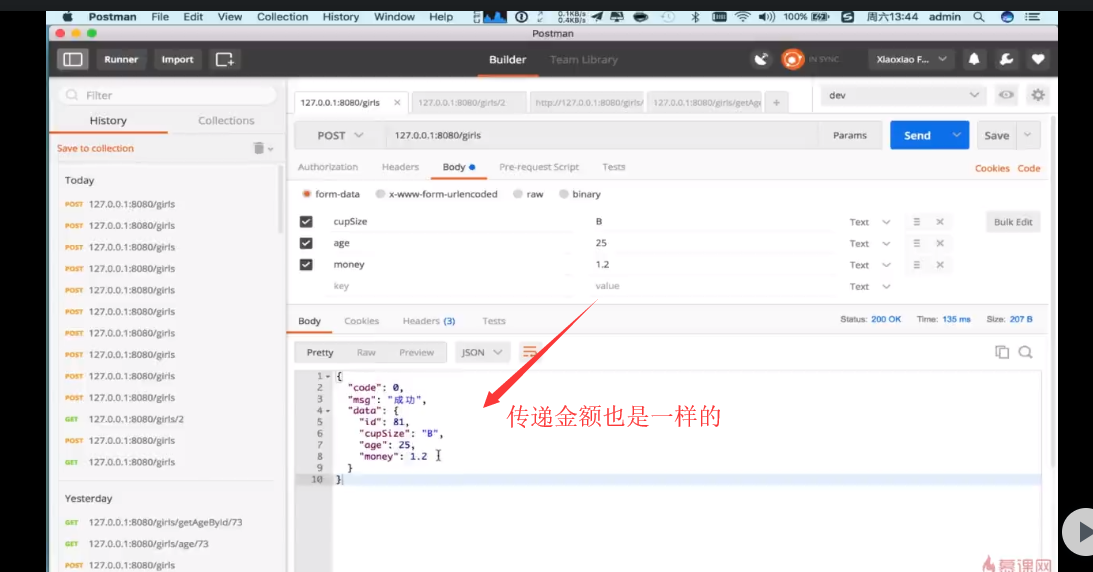Click the Runner button
This screenshot has width=1093, height=572.
pyautogui.click(x=121, y=59)
